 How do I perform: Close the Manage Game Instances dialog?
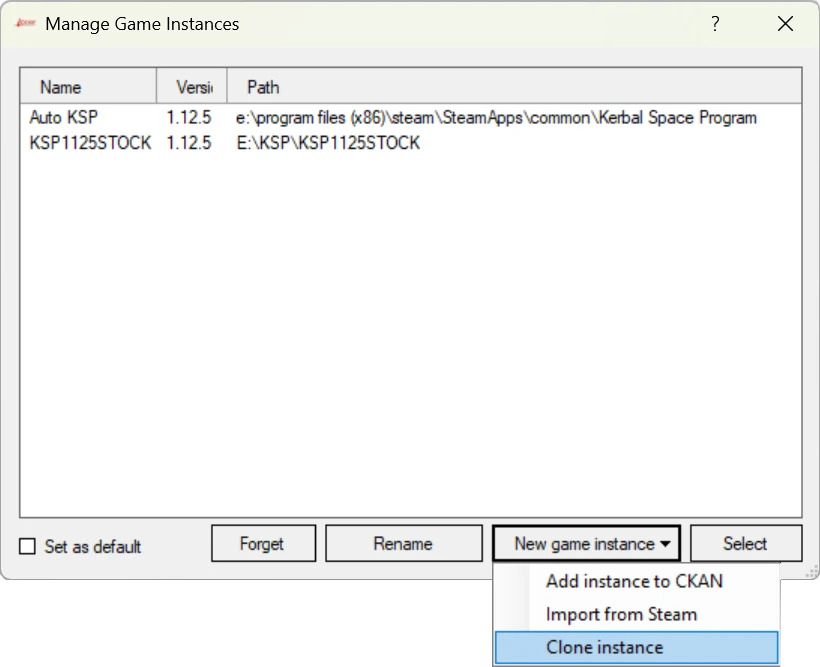[785, 24]
